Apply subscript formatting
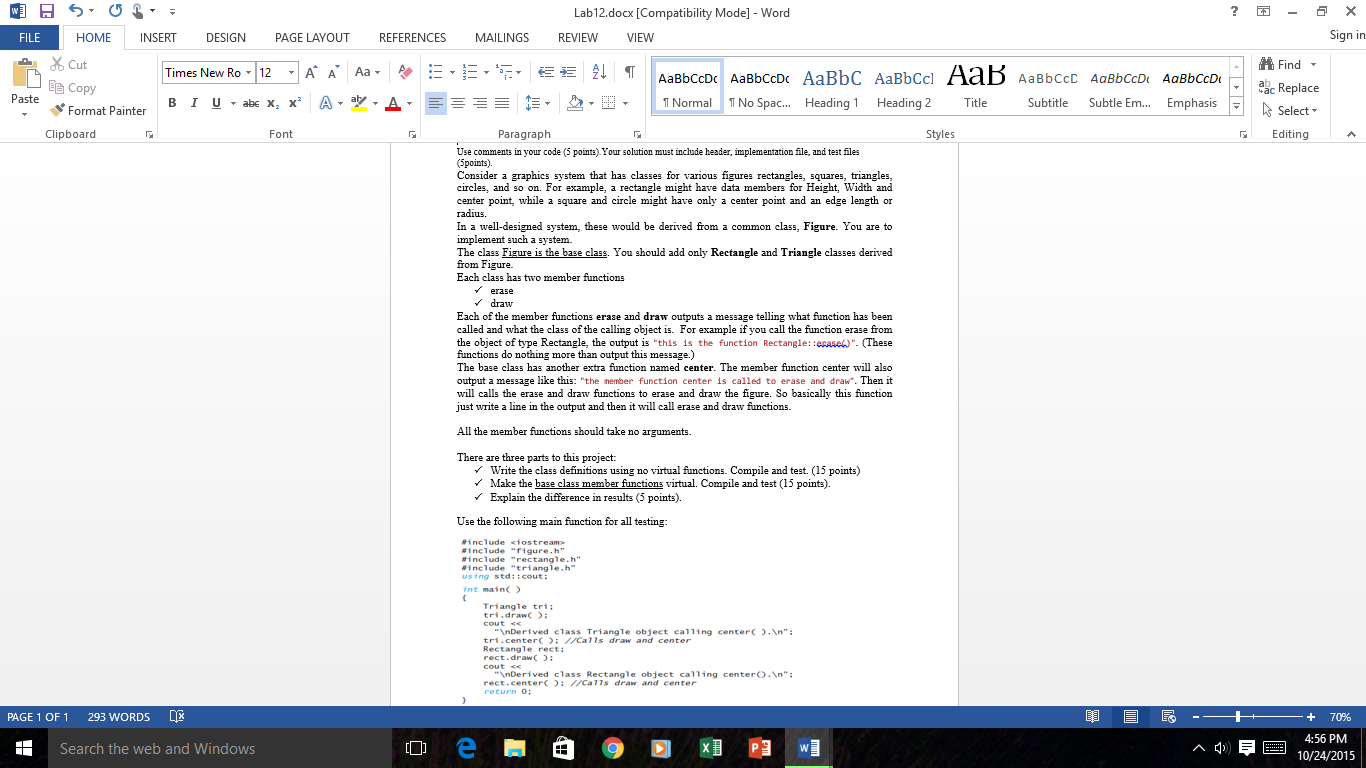Screen dimensions: 1366x768 [x=274, y=103]
